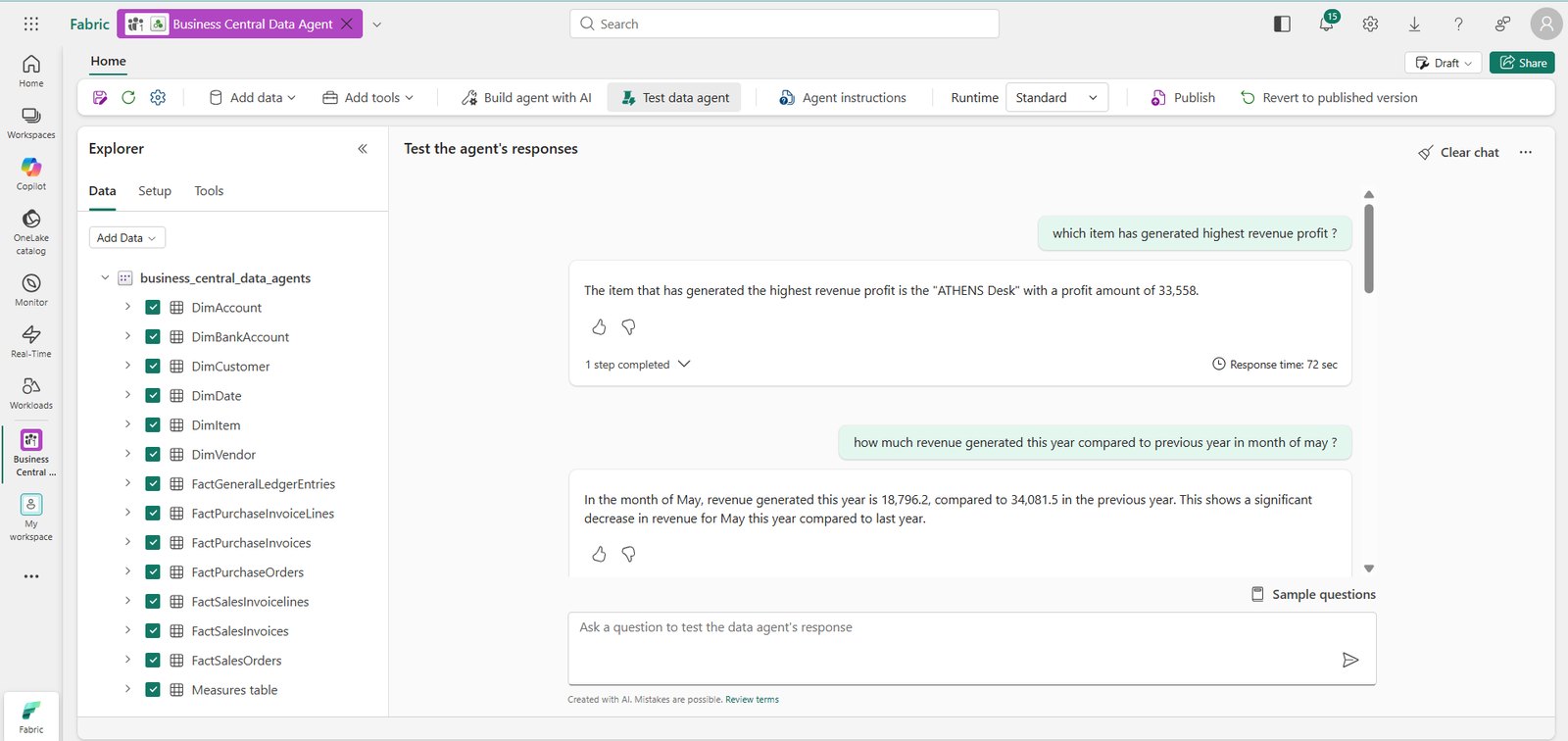Uncheck the FactGeneralLedgerEntries table
The image size is (1568, 741).
[153, 483]
